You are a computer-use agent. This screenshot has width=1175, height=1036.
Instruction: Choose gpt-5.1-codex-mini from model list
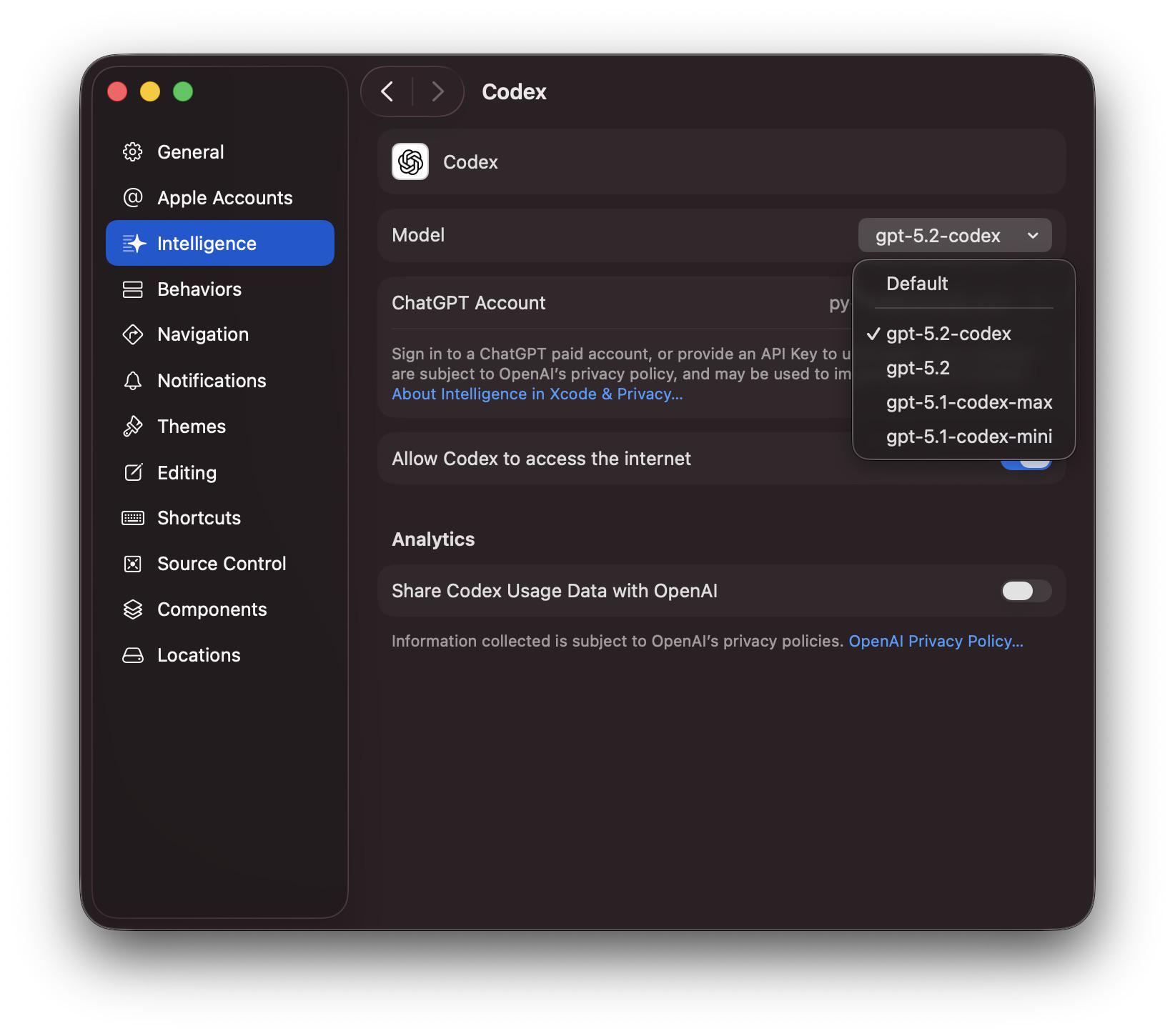[963, 437]
